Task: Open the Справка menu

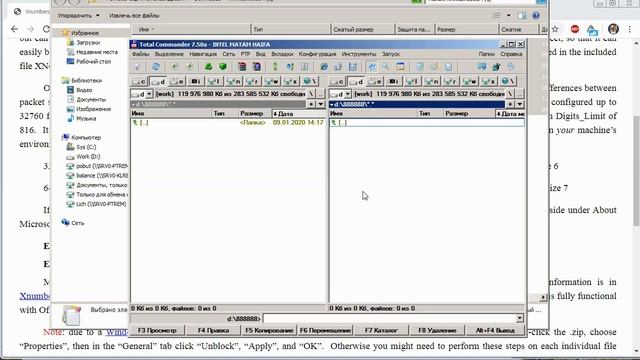Action: point(511,54)
